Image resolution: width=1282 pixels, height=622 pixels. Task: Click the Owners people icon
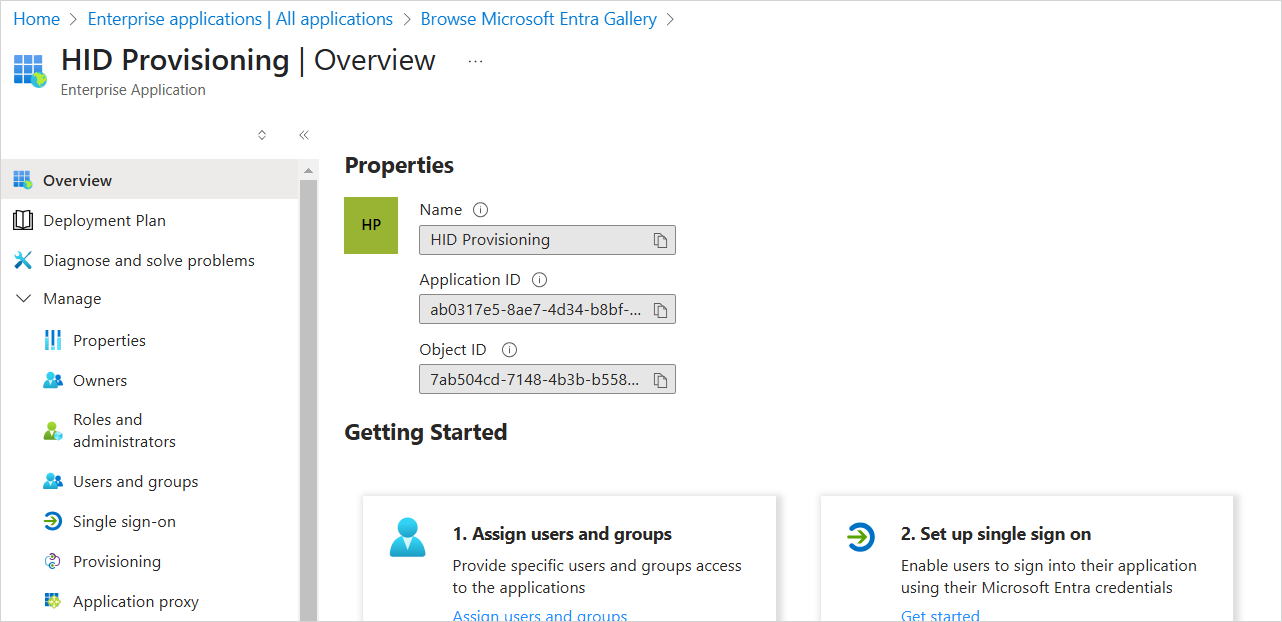(x=53, y=380)
